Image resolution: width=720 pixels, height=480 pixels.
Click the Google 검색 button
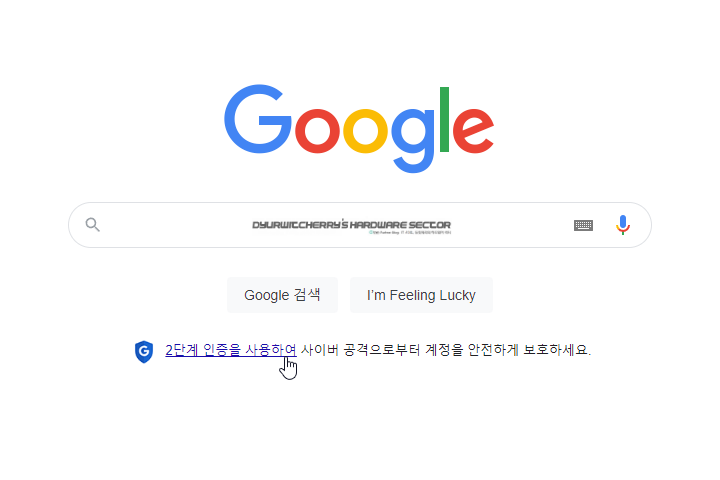282,295
